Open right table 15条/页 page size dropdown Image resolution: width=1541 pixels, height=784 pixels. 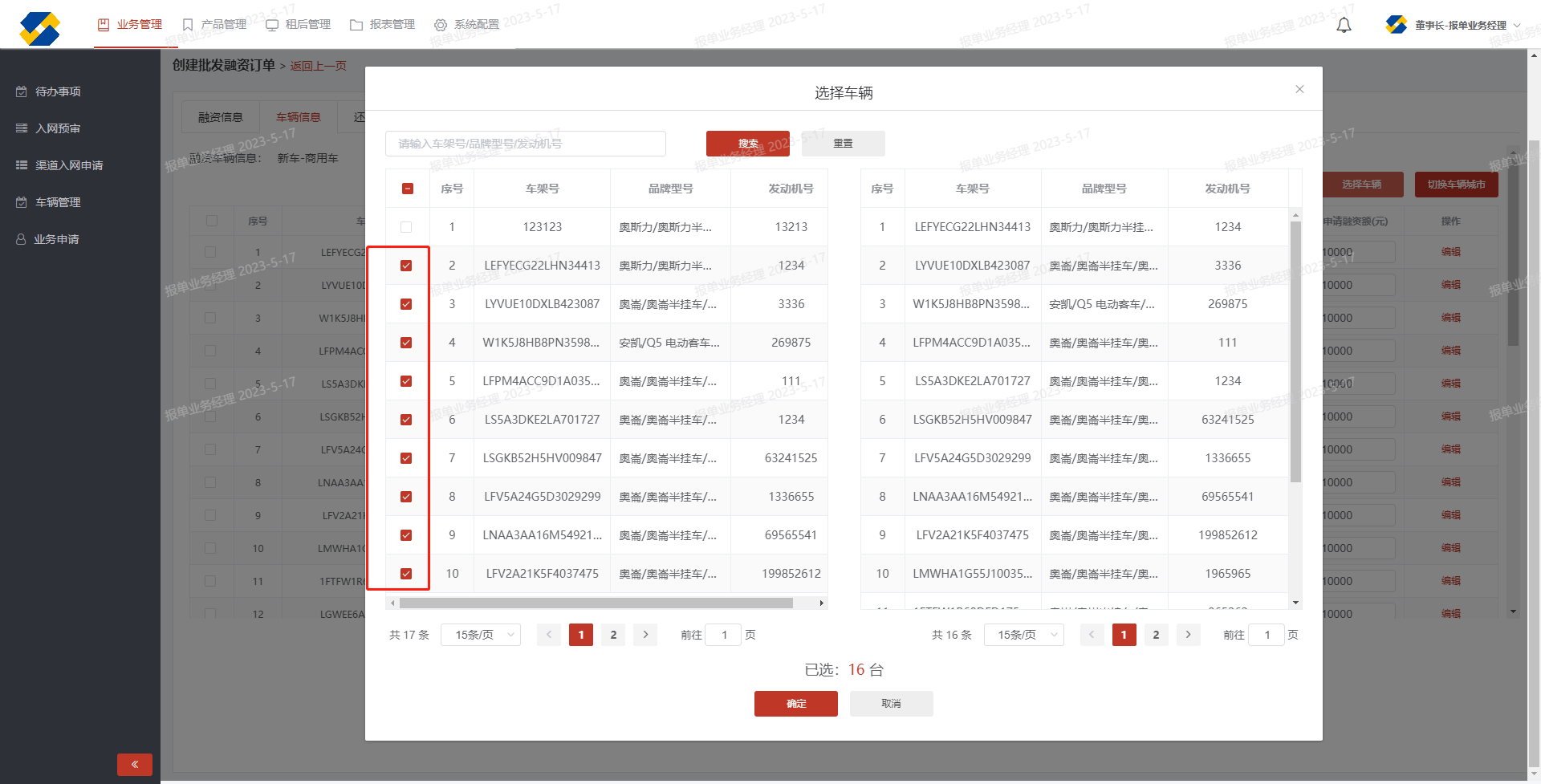tap(1023, 635)
